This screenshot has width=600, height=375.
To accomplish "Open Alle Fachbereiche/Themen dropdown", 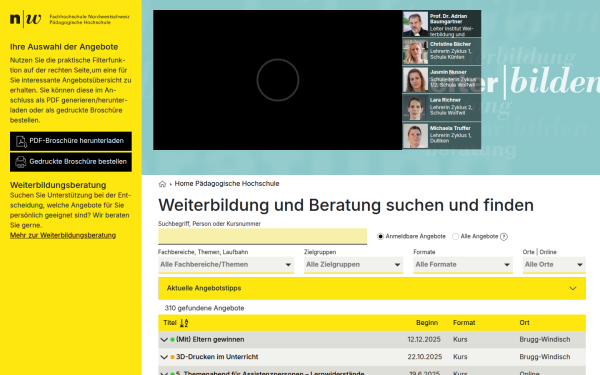I will [x=226, y=265].
